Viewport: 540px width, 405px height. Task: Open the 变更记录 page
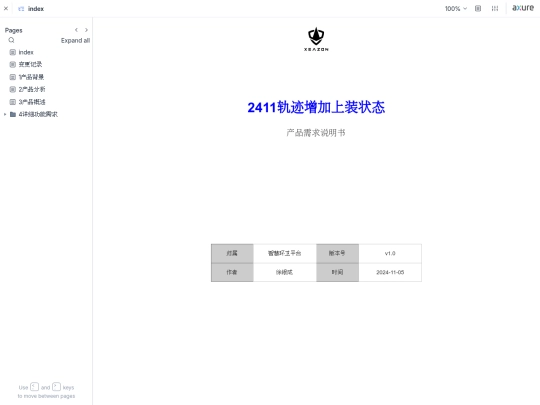pyautogui.click(x=30, y=64)
